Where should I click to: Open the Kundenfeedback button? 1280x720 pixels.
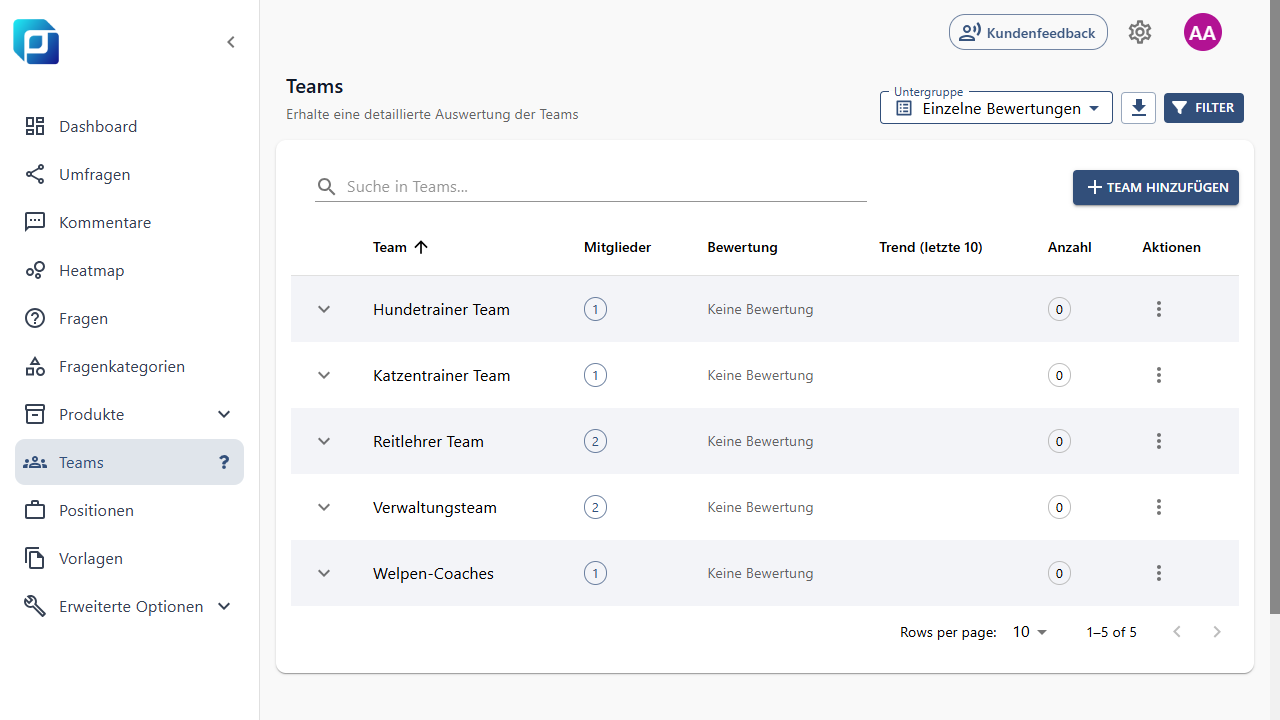tap(1028, 32)
